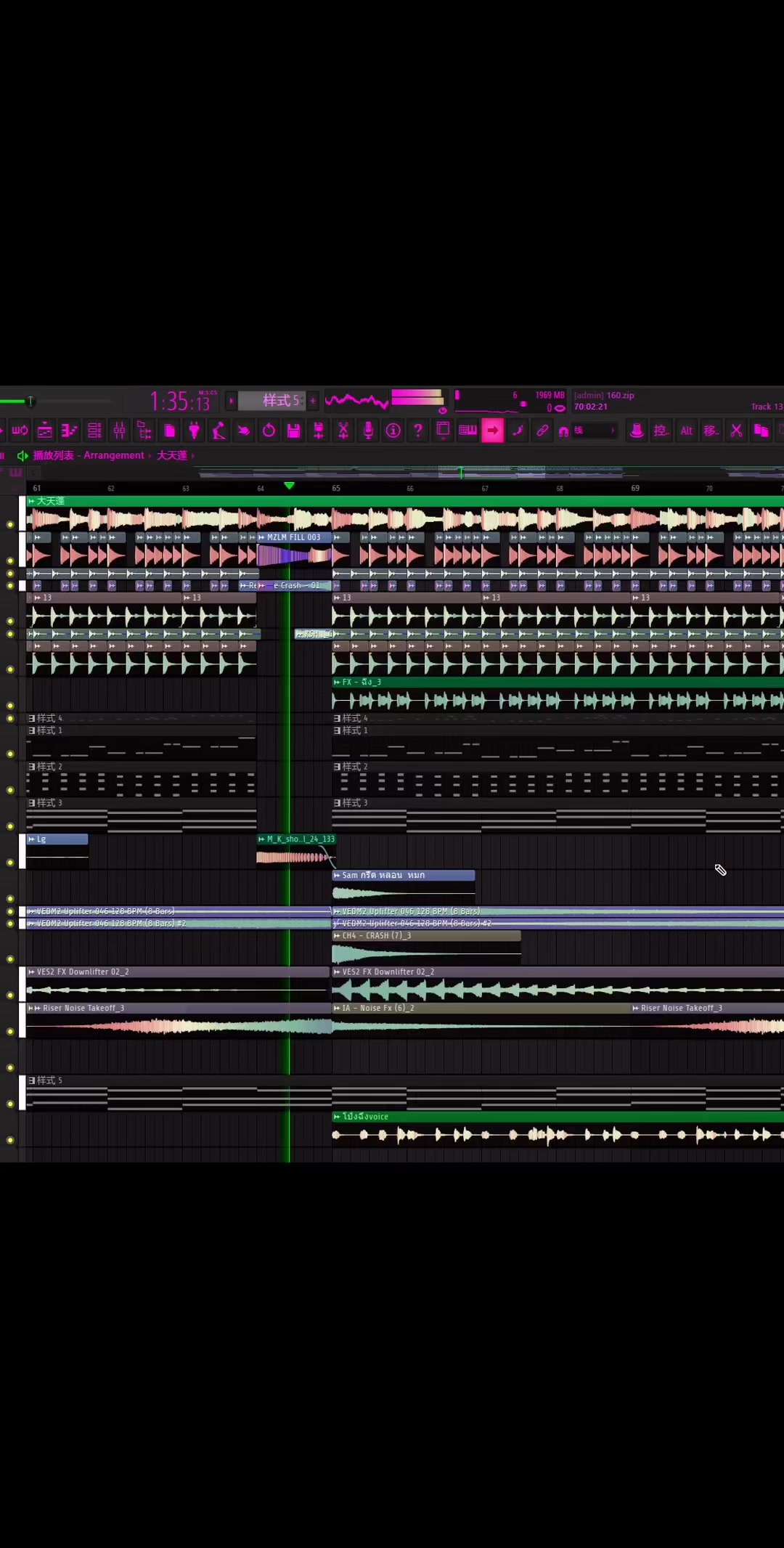Open Lg clip menu arrow
The width and height of the screenshot is (784, 1548).
tap(31, 839)
